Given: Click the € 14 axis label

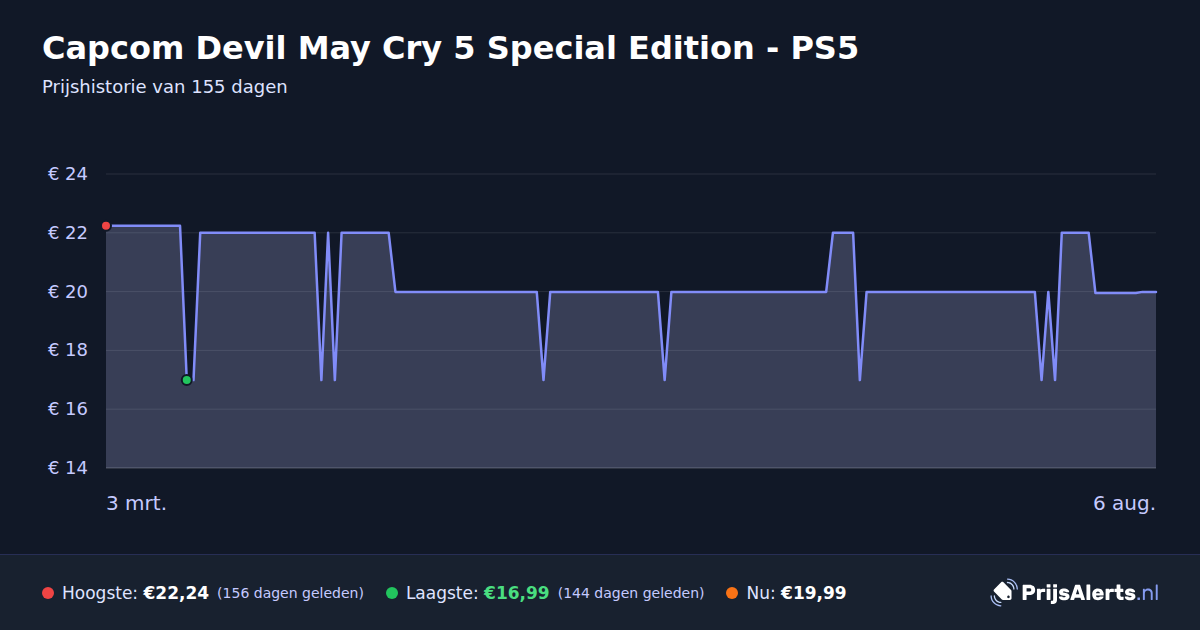Looking at the screenshot, I should tap(68, 468).
